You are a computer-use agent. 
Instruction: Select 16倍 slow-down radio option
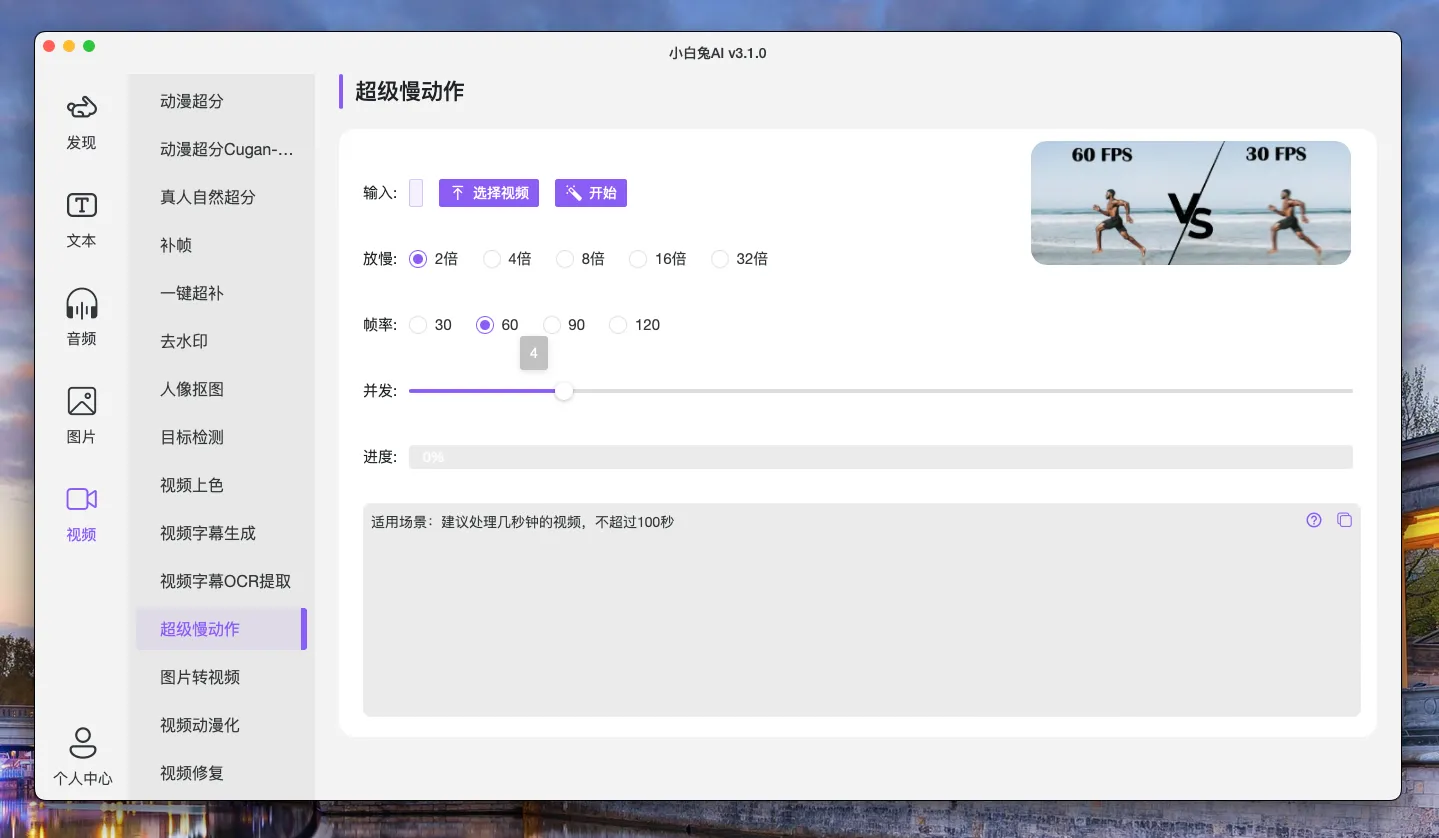(638, 259)
